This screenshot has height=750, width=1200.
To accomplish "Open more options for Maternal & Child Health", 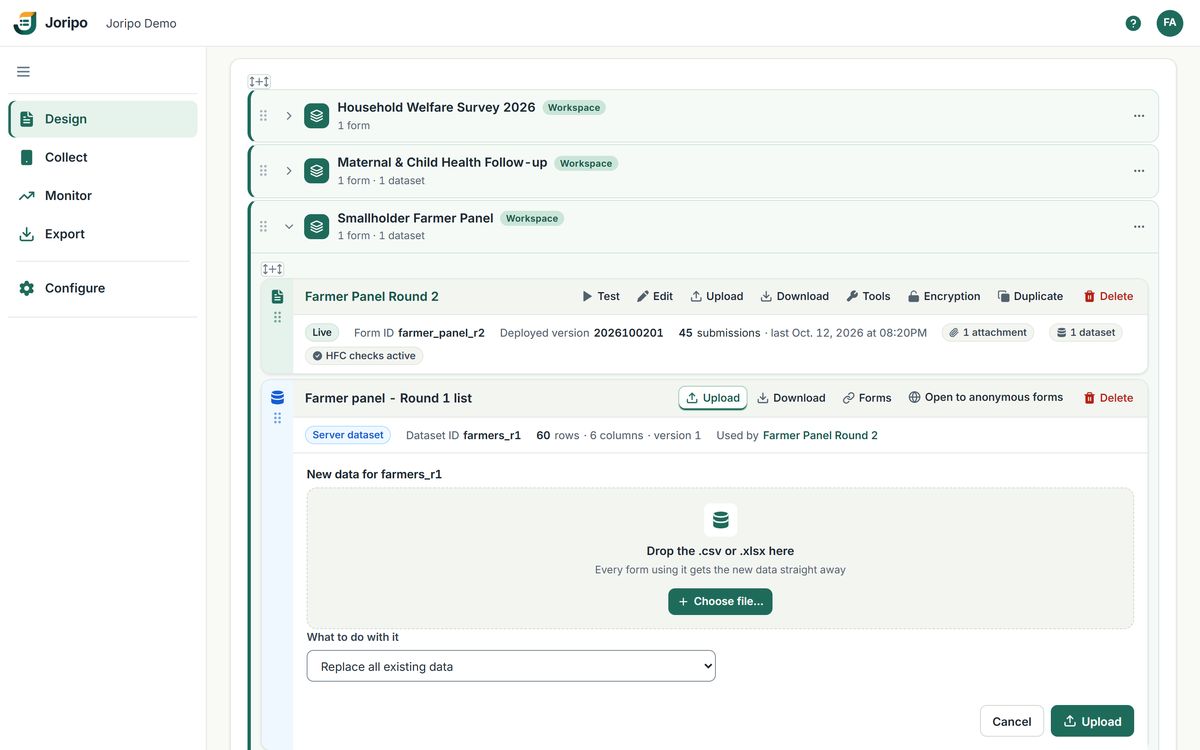I will coord(1139,171).
